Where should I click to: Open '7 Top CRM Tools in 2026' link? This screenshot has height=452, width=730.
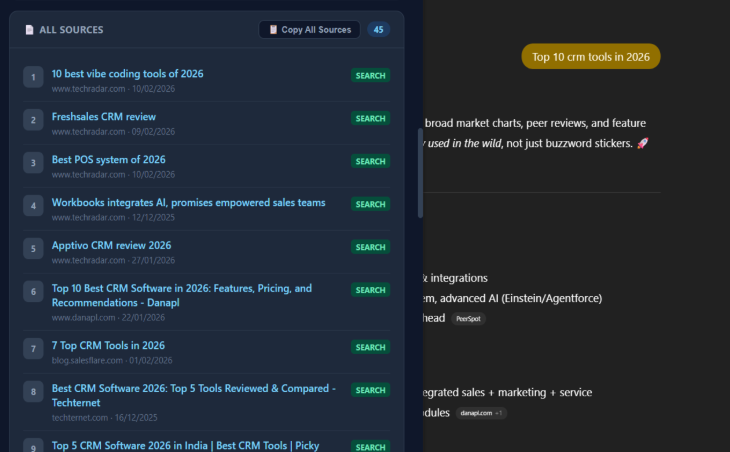point(108,345)
